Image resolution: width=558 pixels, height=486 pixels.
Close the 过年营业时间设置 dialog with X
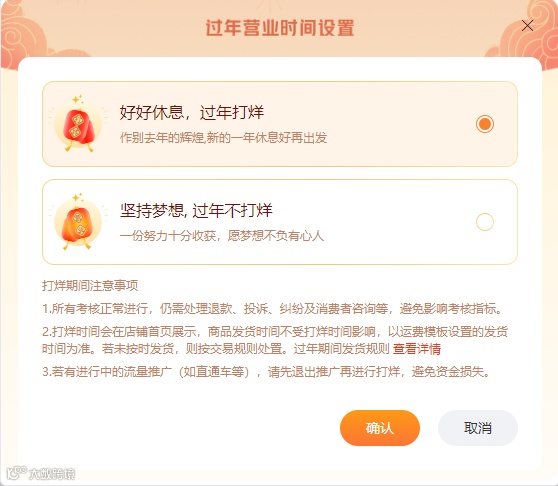click(527, 26)
